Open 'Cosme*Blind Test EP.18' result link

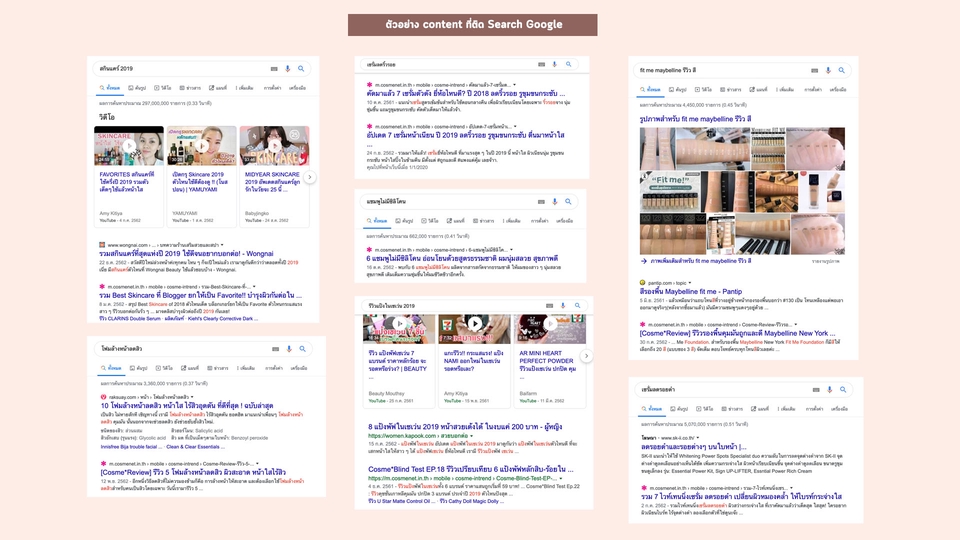pyautogui.click(x=471, y=469)
